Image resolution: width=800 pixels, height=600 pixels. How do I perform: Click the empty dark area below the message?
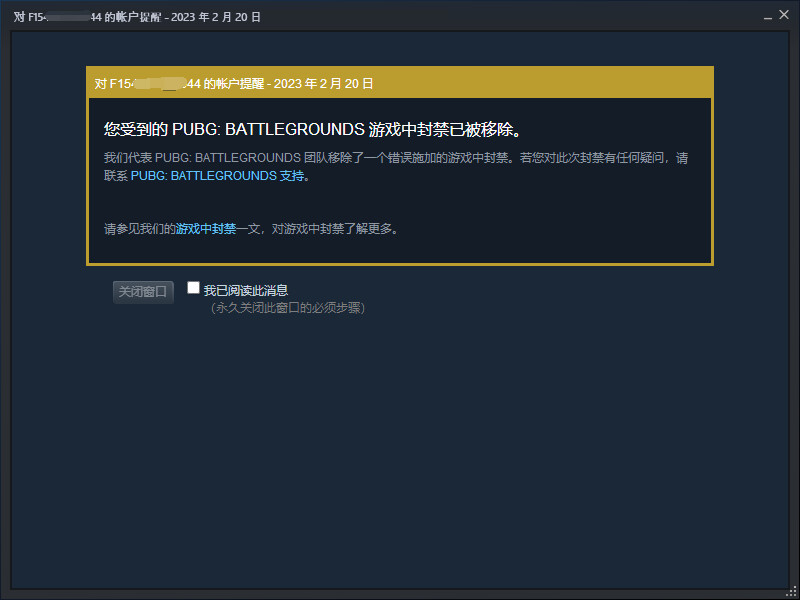(x=400, y=449)
